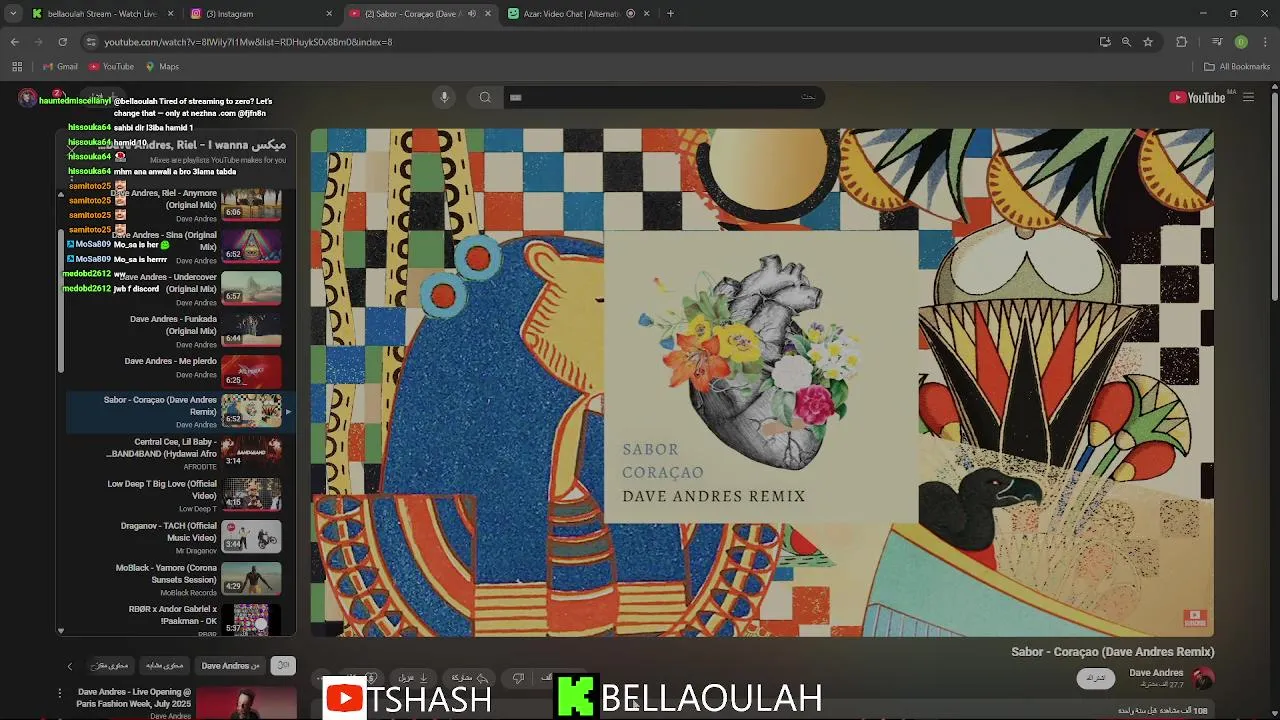This screenshot has width=1280, height=720.
Task: Open the apps grid in bookmarks bar
Action: 17,67
